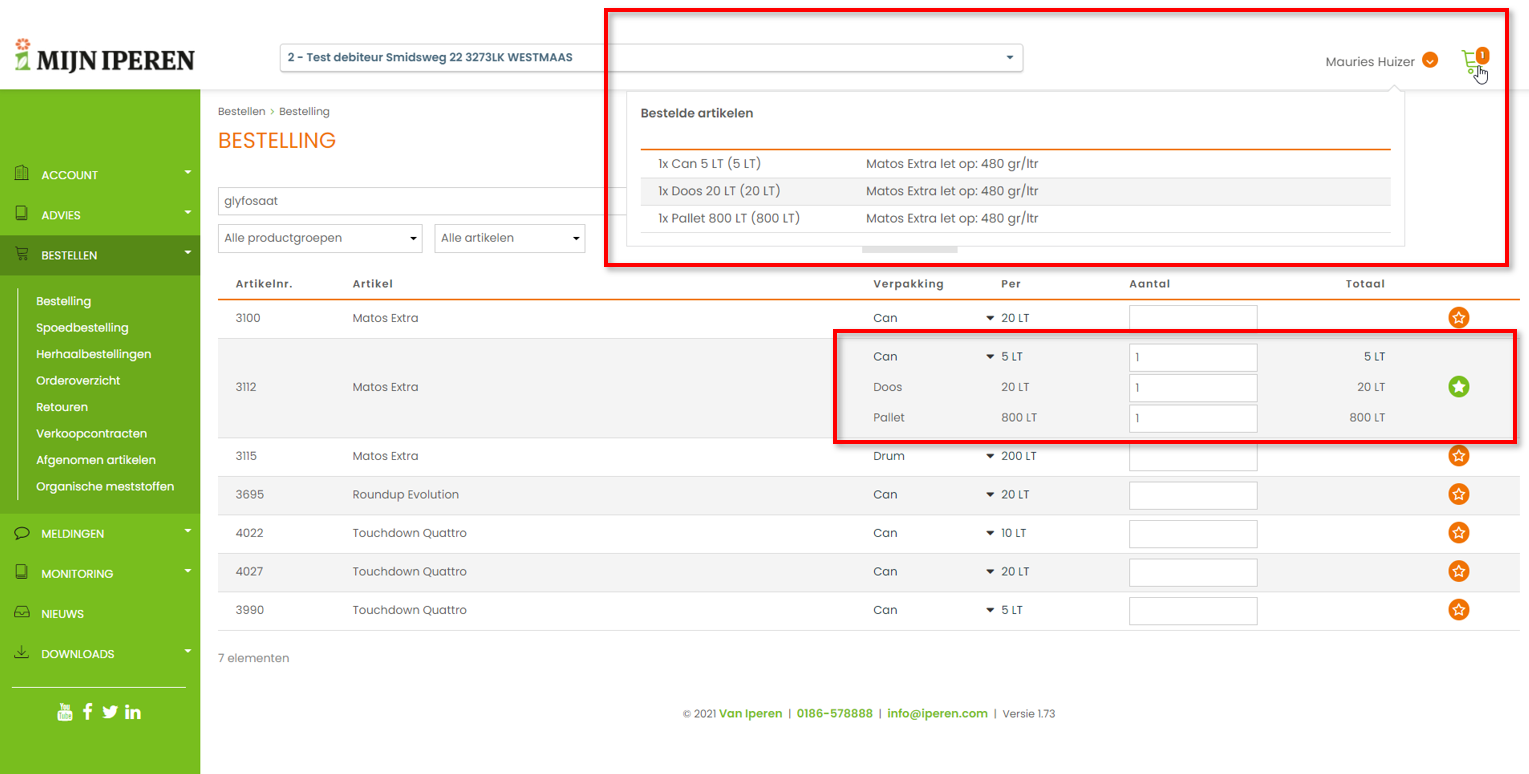Open the Alle artikelen dropdown
Viewport: 1529px width, 774px height.
coord(510,238)
